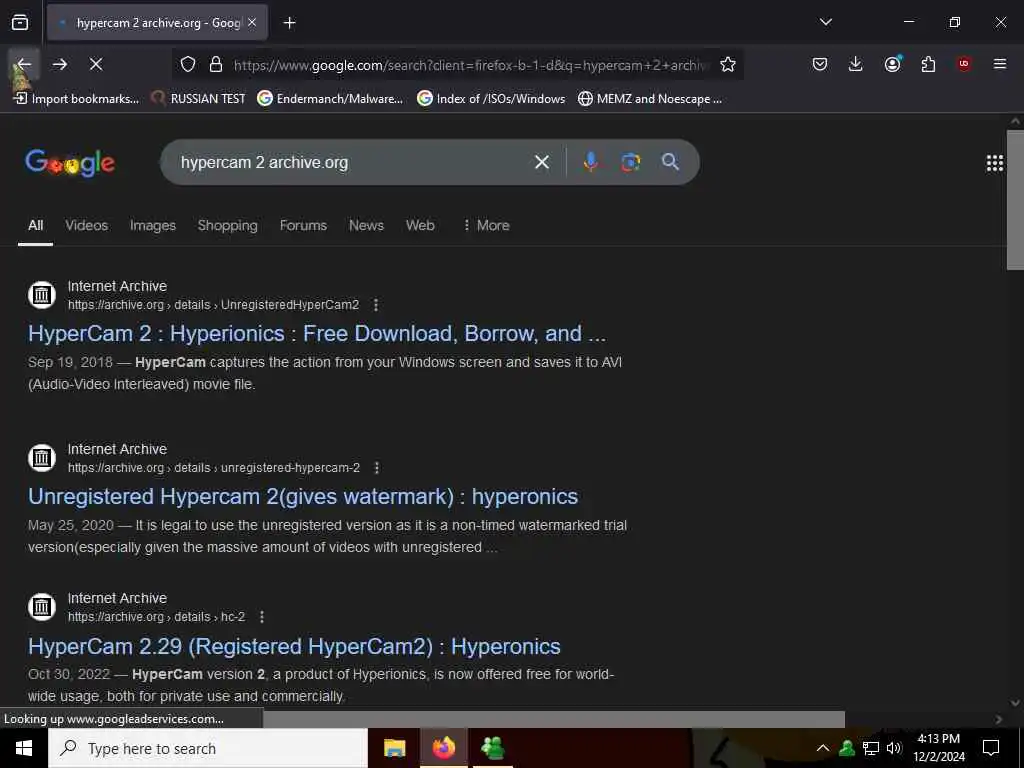The height and width of the screenshot is (768, 1024).
Task: Click the padlock site info icon
Action: point(216,64)
